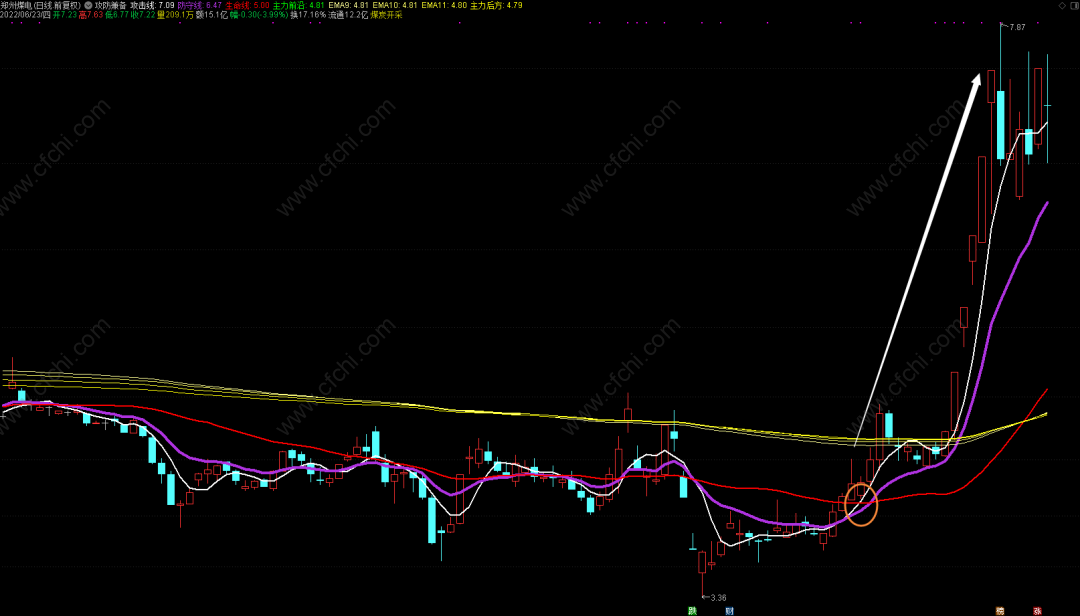Click the 7.87 high price marker

[1017, 28]
